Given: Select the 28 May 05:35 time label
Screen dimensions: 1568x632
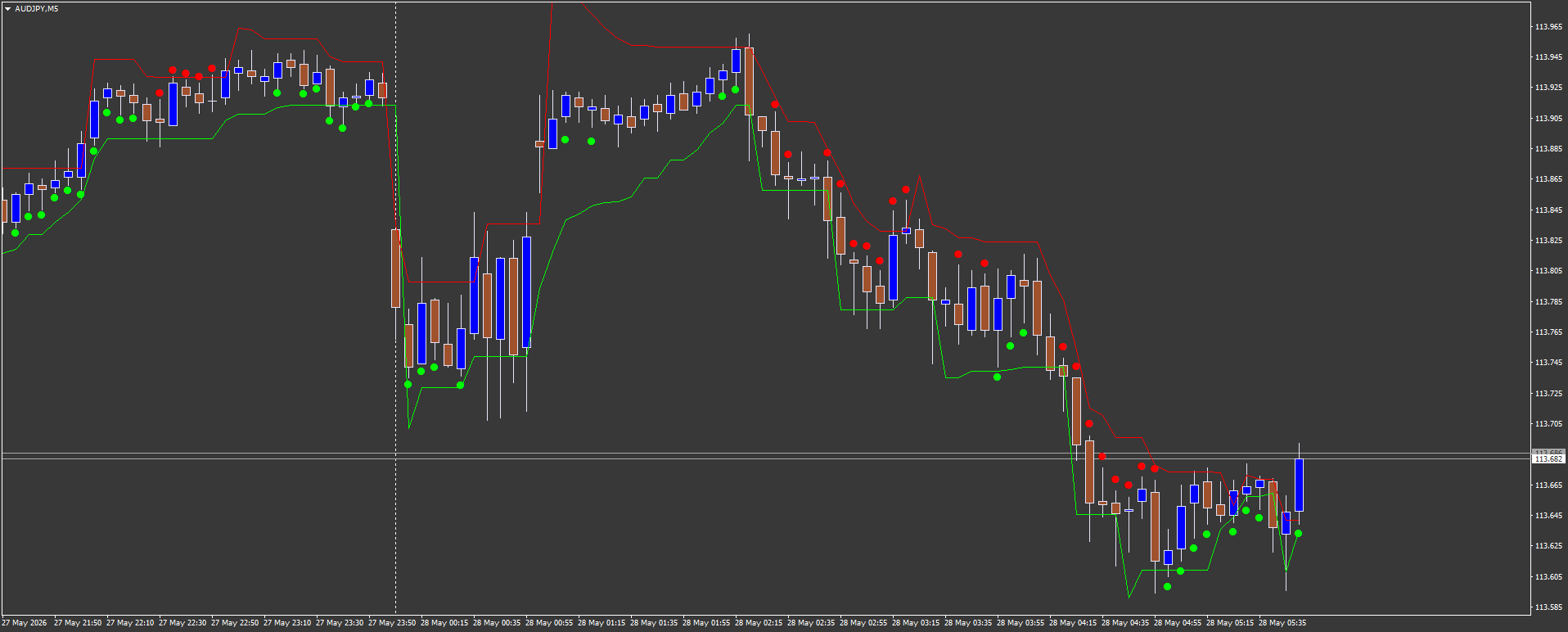Looking at the screenshot, I should pyautogui.click(x=1282, y=623).
